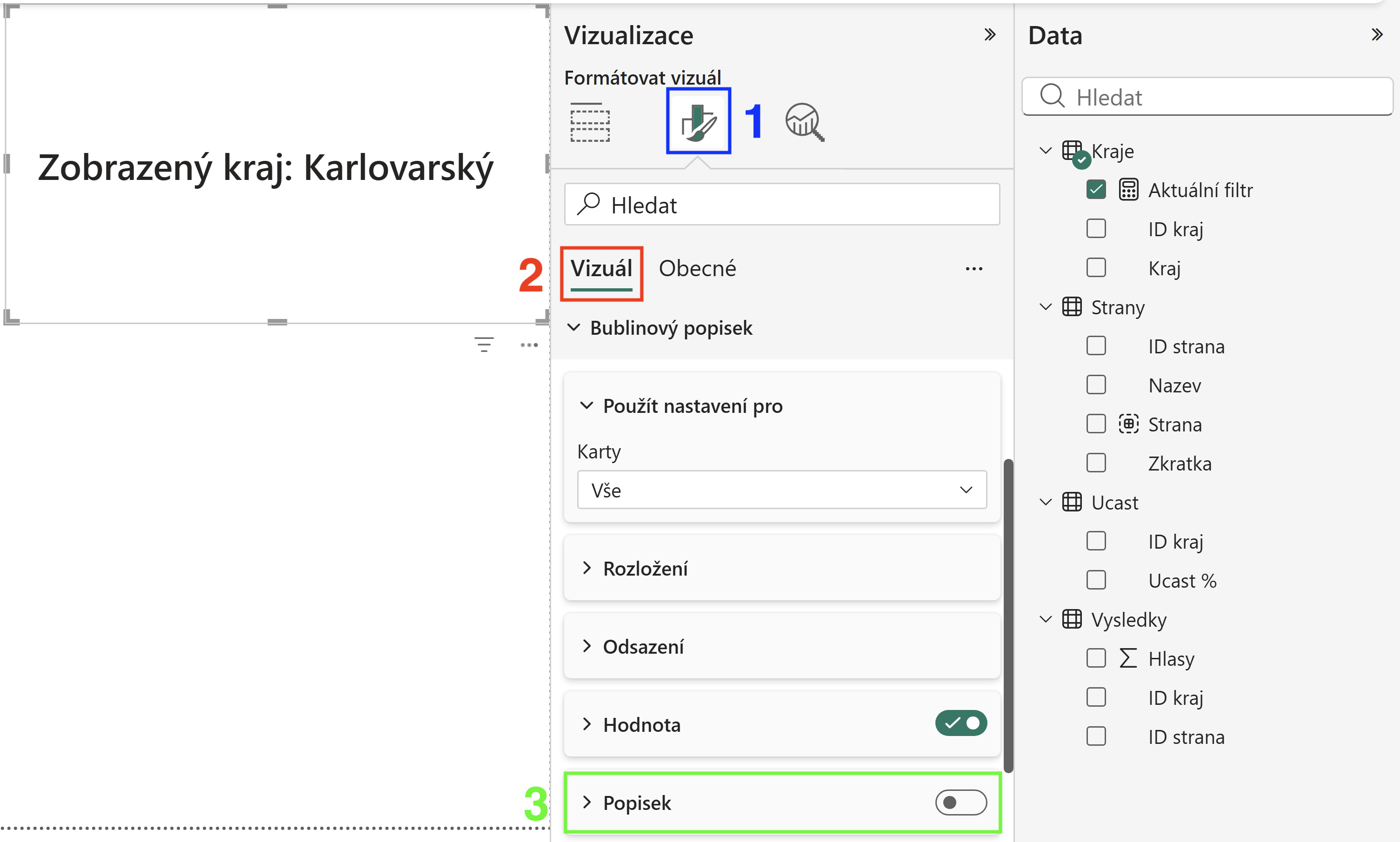Screen dimensions: 1400x842
Task: Check the Nazev field checkbox
Action: (1096, 385)
